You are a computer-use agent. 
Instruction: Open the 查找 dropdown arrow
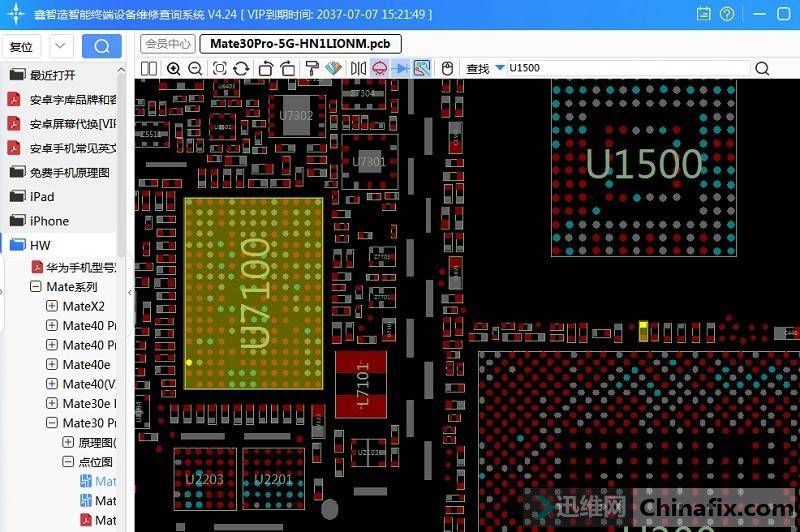[498, 68]
